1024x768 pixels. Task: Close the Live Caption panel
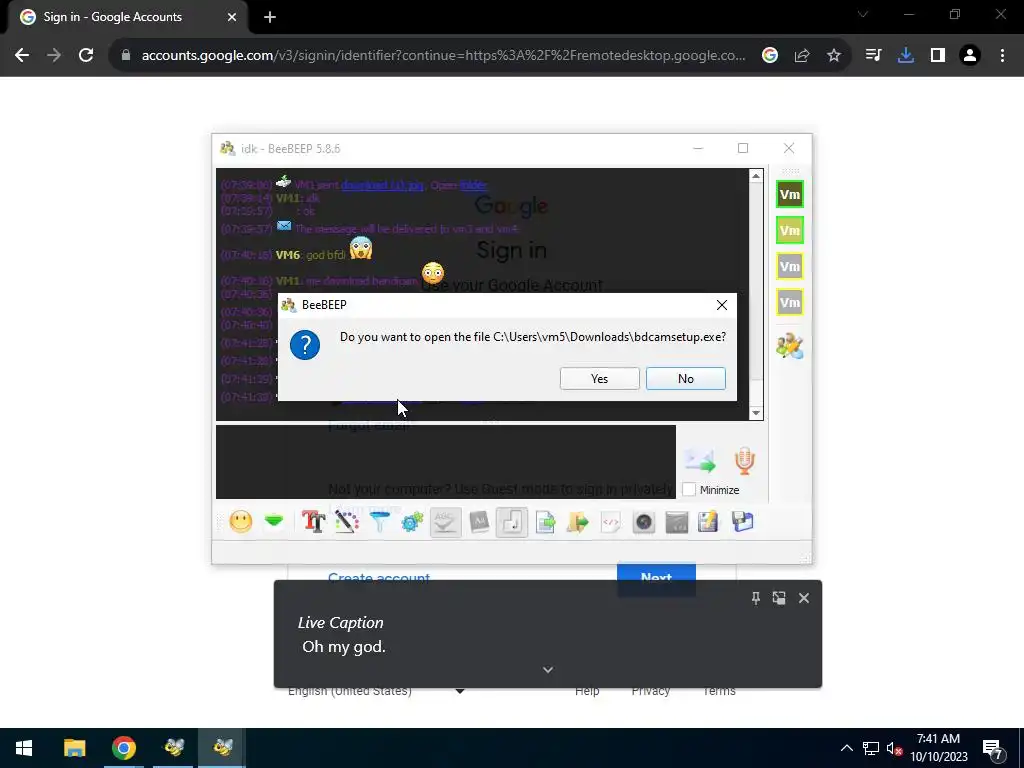pyautogui.click(x=804, y=598)
